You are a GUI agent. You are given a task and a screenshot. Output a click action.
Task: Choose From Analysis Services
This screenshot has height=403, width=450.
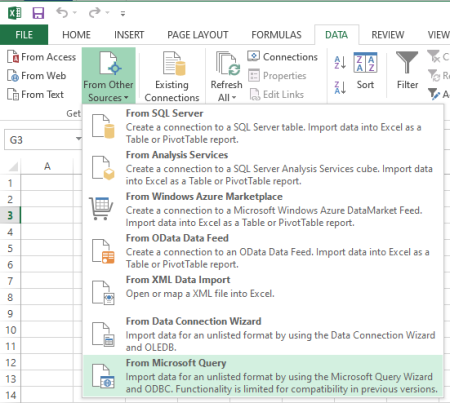(263, 168)
